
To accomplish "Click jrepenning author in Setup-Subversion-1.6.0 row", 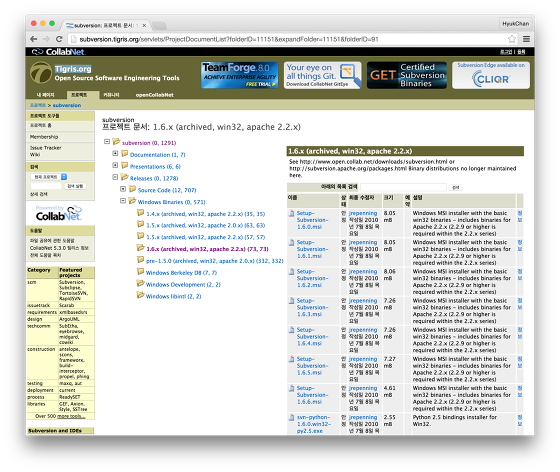I will pos(363,213).
